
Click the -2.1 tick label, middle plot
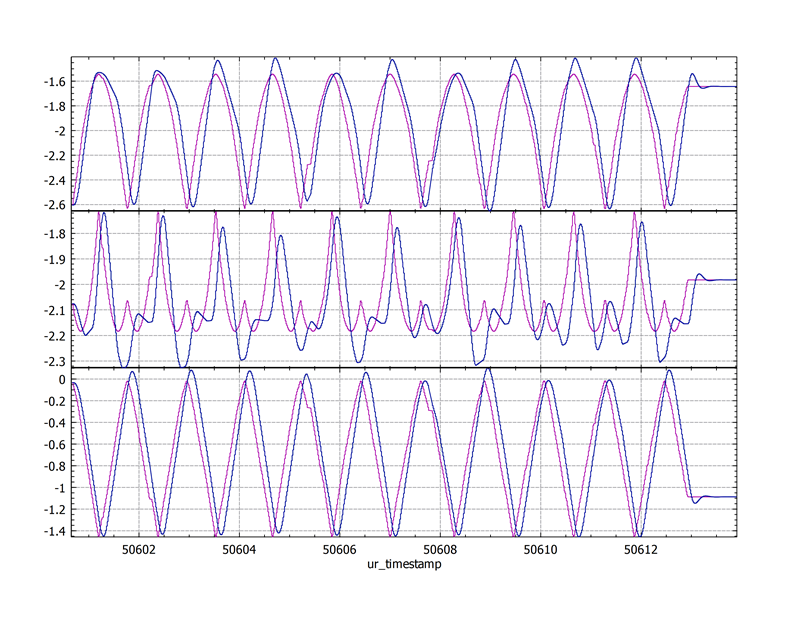coord(55,310)
